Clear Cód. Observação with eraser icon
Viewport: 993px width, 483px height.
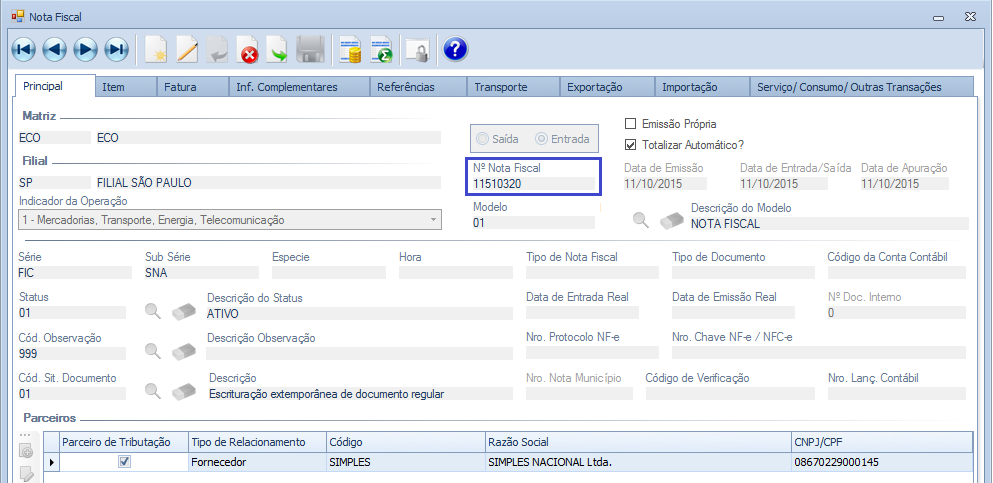pos(184,350)
